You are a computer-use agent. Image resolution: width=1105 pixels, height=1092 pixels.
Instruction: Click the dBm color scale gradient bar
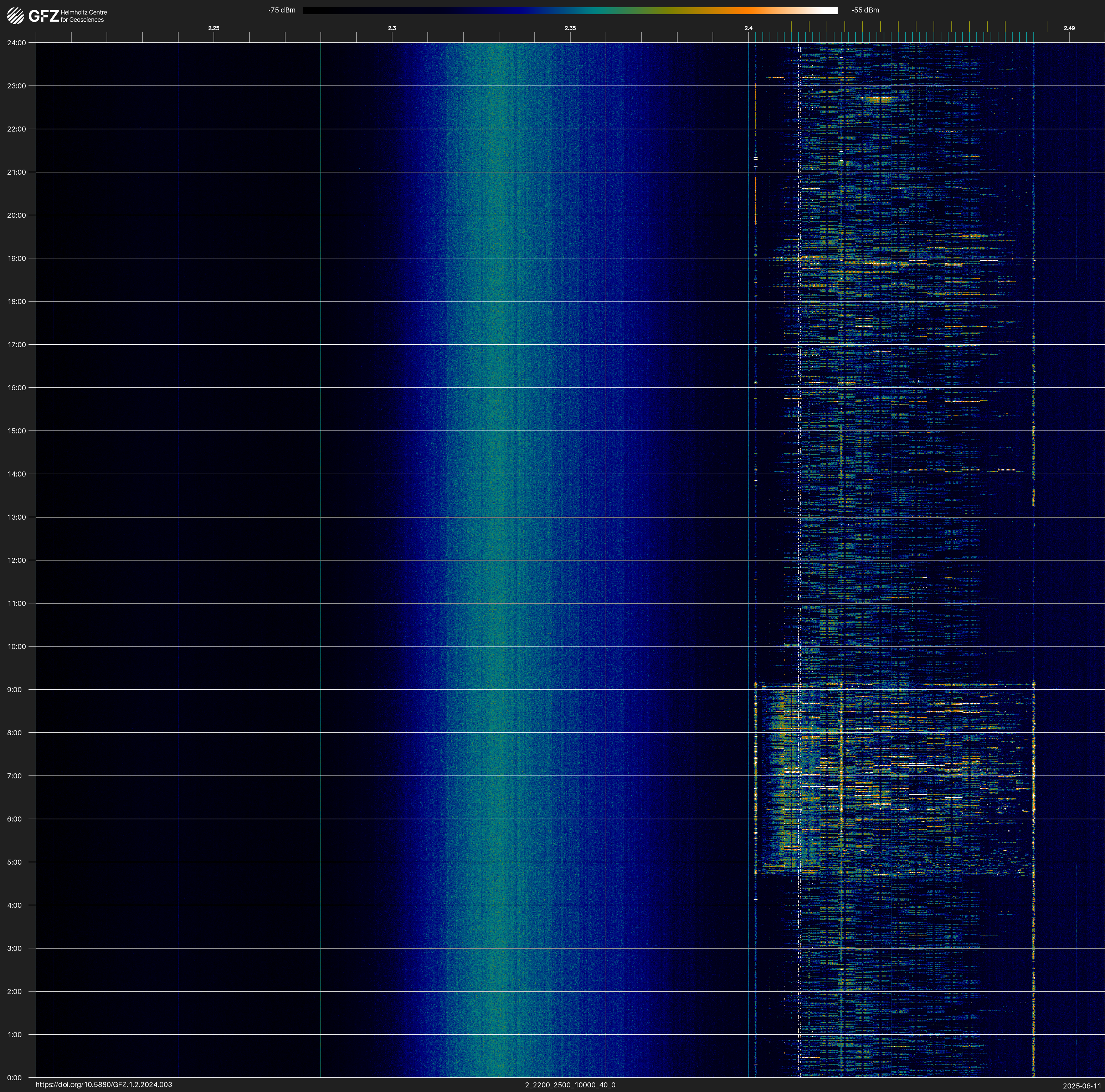[x=570, y=10]
